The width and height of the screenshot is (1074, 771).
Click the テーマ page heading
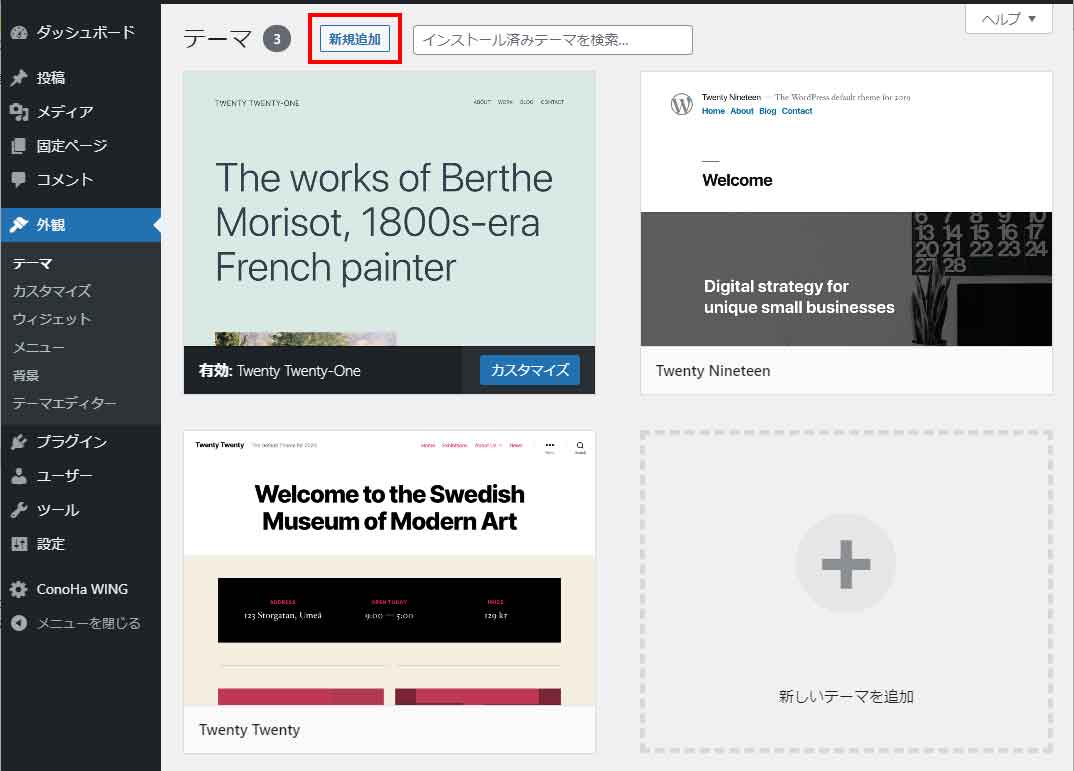click(x=218, y=39)
